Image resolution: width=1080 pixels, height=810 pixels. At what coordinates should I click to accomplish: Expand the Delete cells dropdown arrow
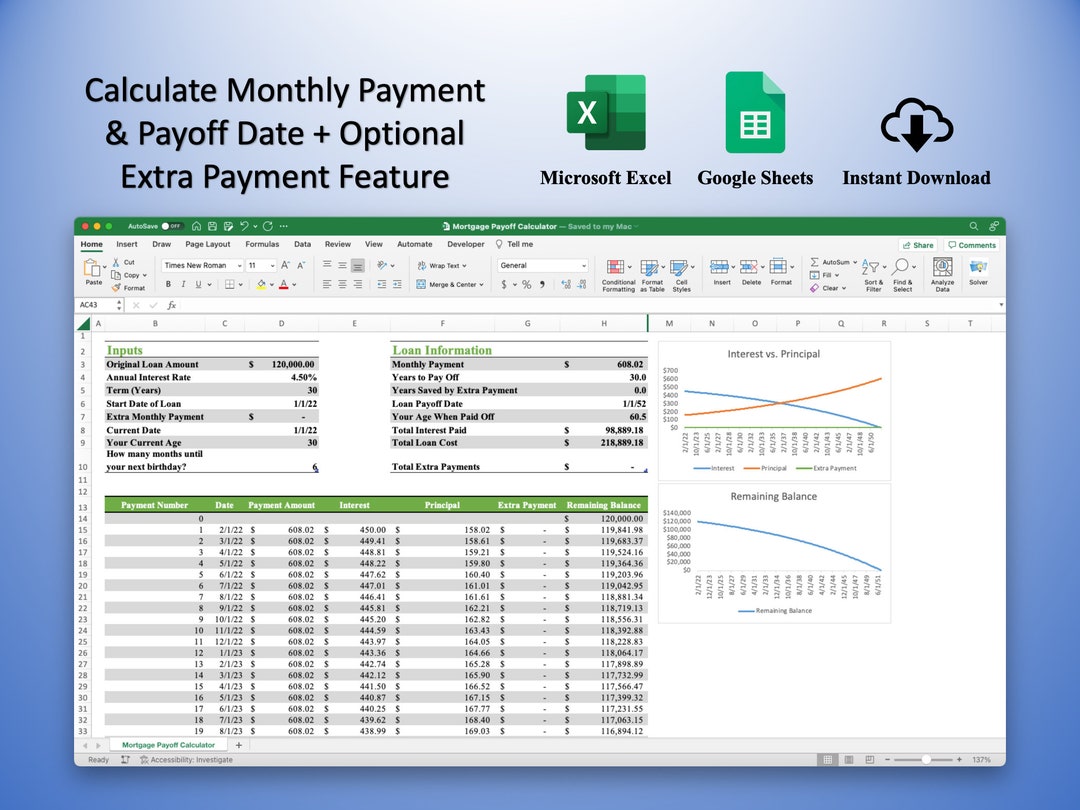pos(763,267)
